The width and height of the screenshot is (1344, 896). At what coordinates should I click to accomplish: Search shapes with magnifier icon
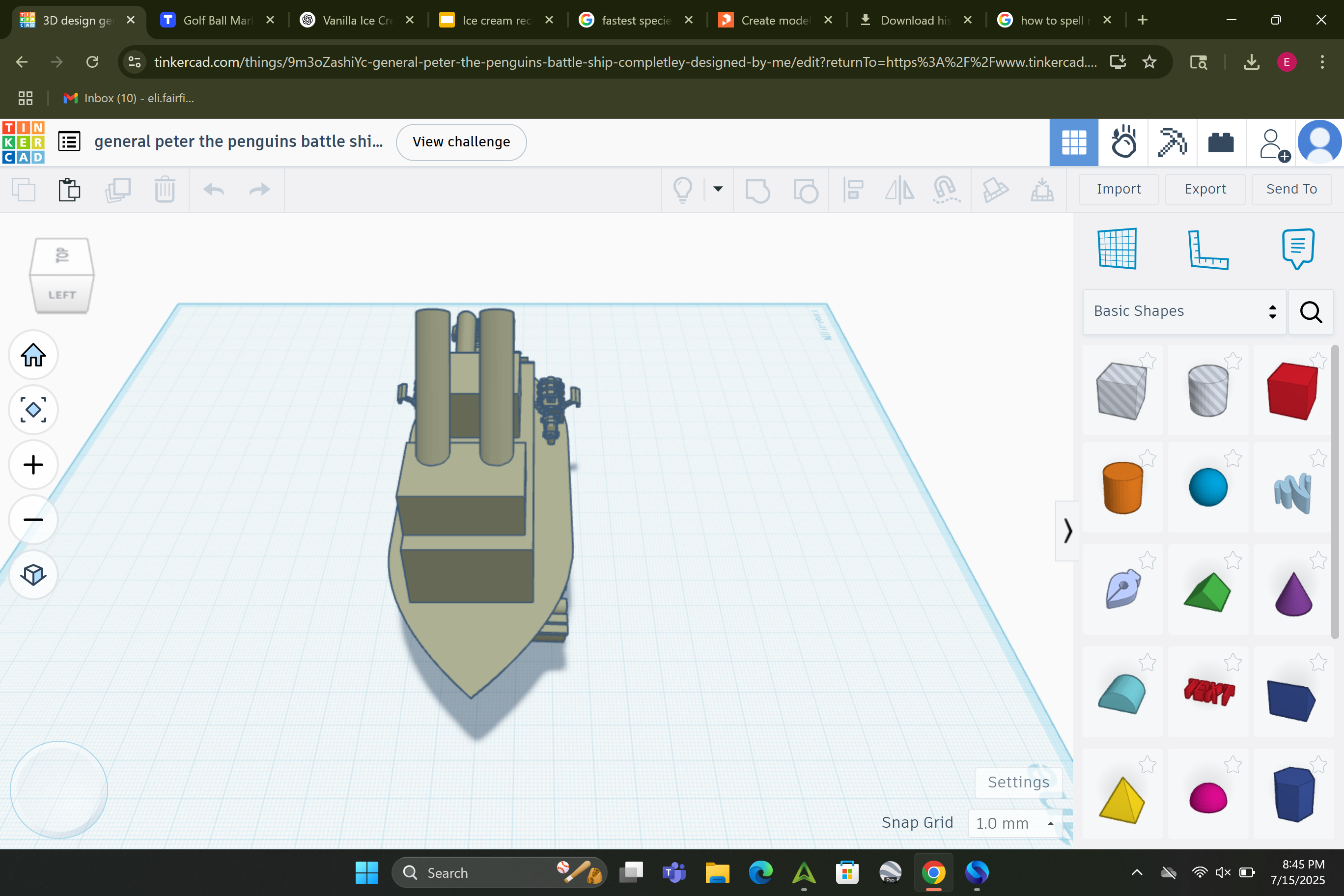click(x=1311, y=312)
